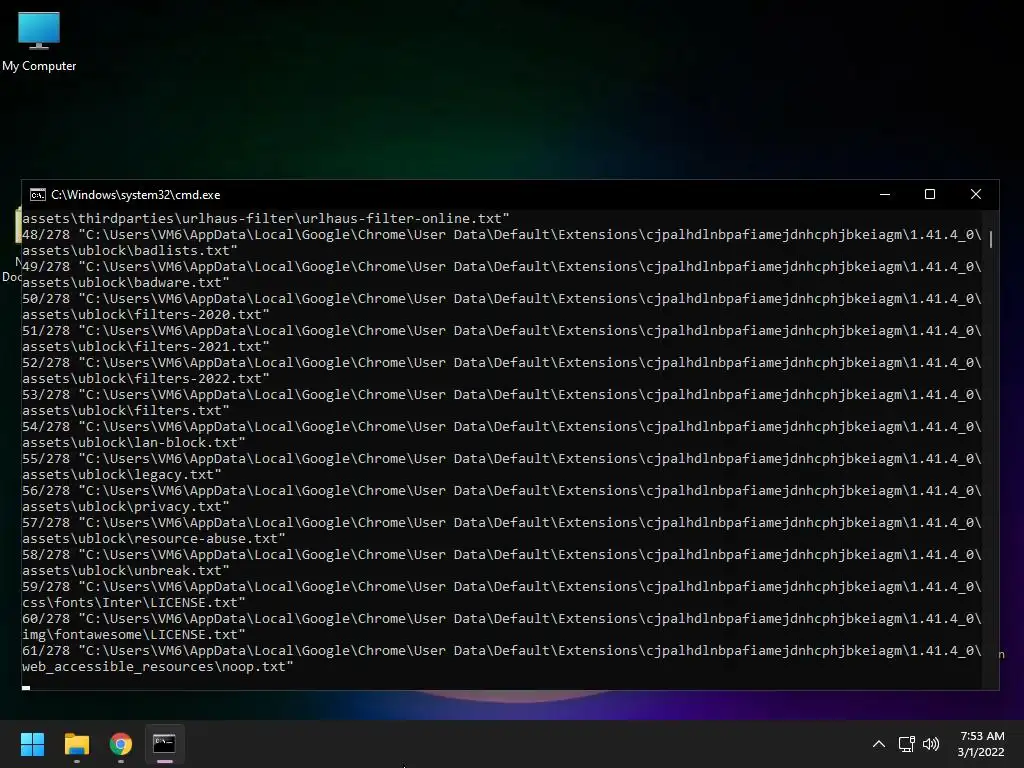Click the line starting with 52/278

click(x=502, y=362)
